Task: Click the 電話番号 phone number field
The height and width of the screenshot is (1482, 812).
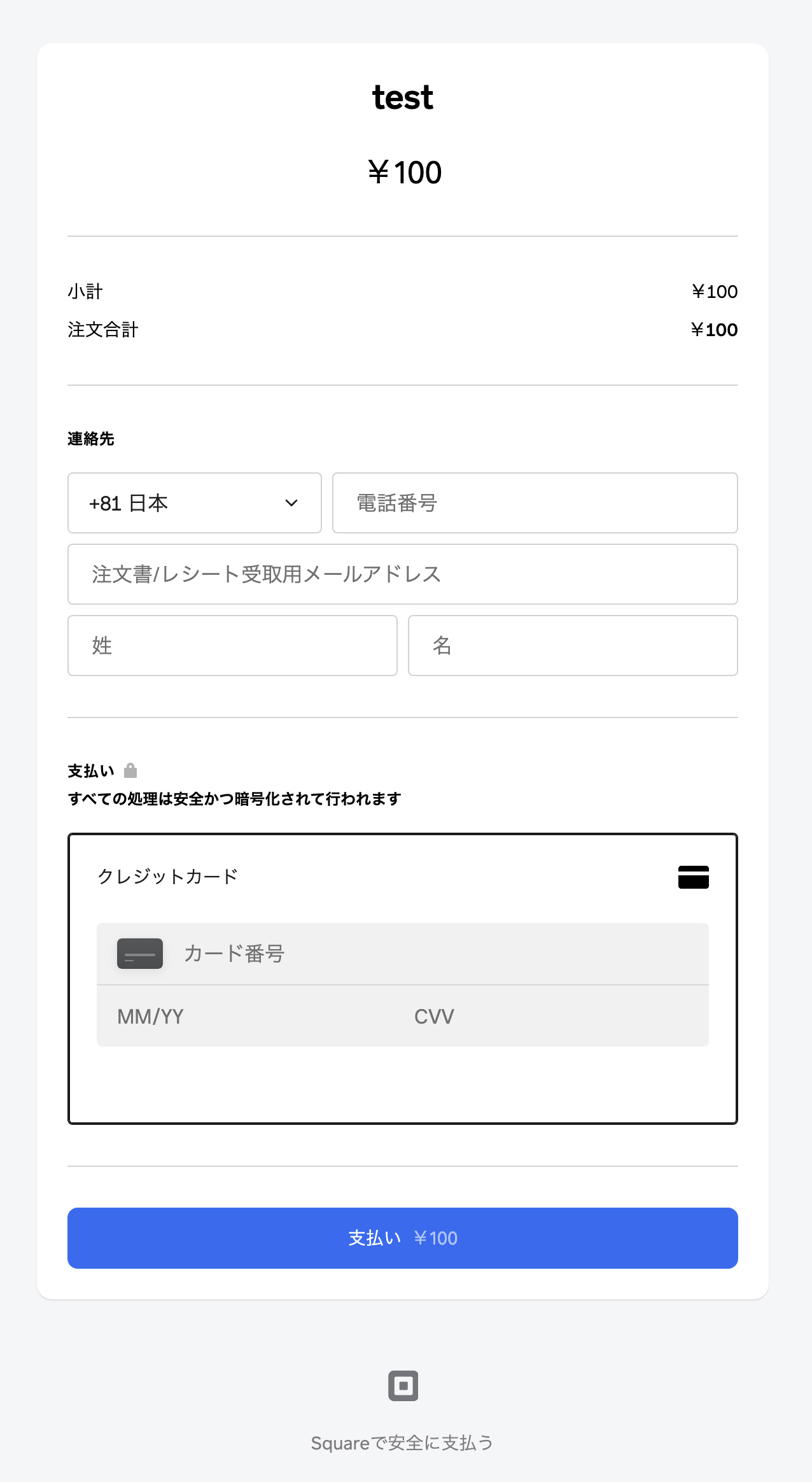Action: [x=535, y=503]
